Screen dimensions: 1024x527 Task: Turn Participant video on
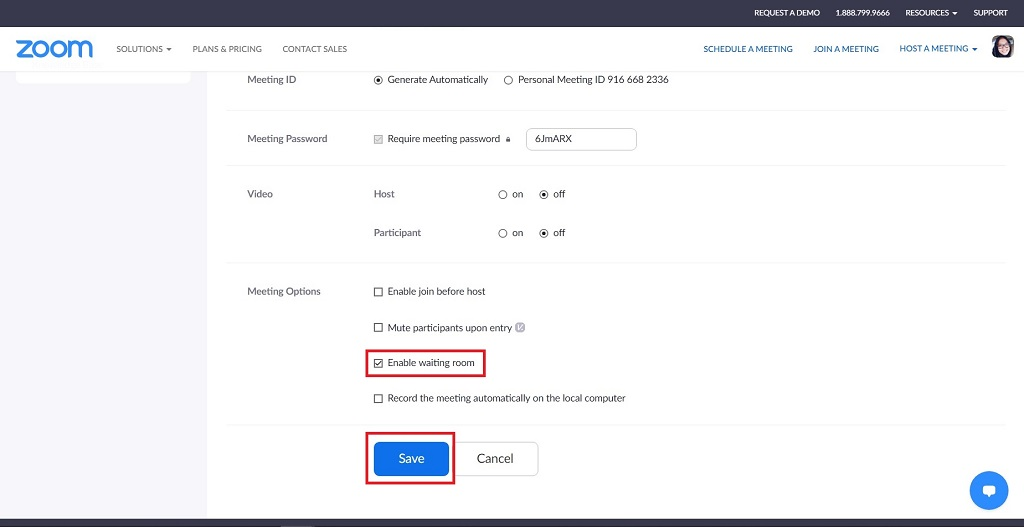pyautogui.click(x=503, y=233)
